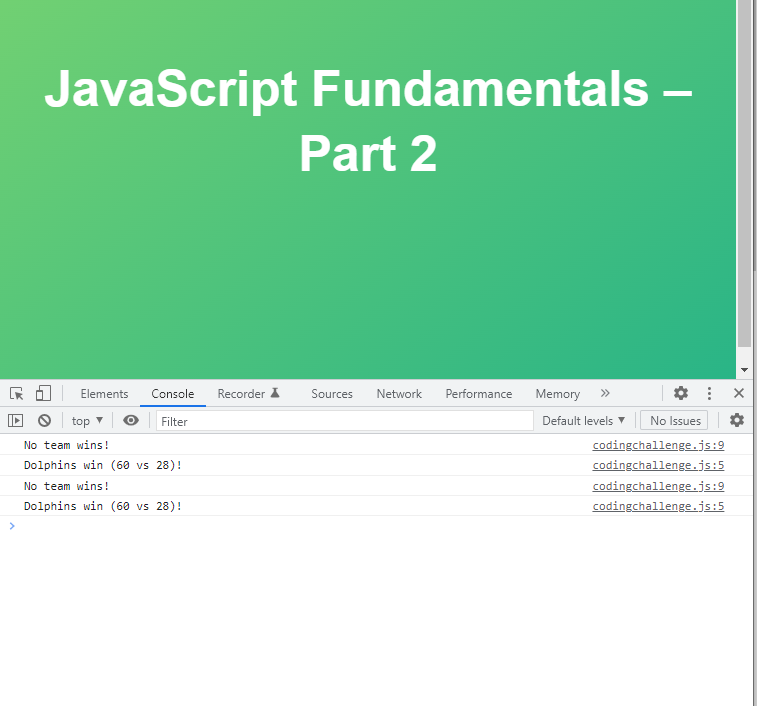Open codingchallenge.js:5 link in second log row
The width and height of the screenshot is (757, 706).
pos(658,466)
